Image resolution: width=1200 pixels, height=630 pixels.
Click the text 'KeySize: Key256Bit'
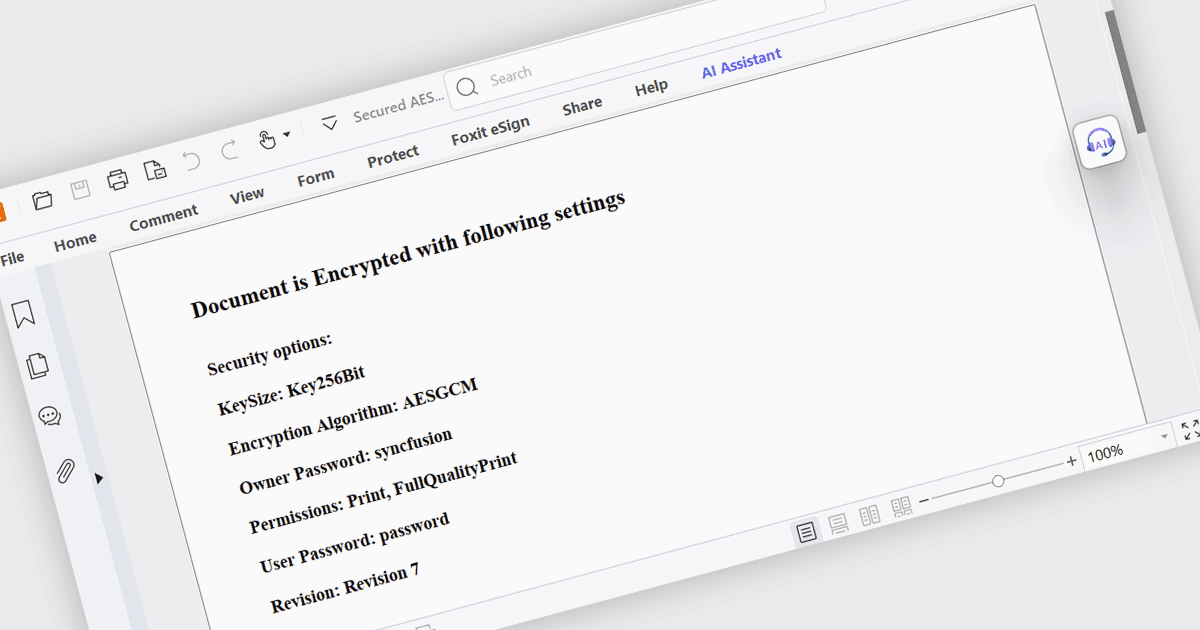click(291, 391)
